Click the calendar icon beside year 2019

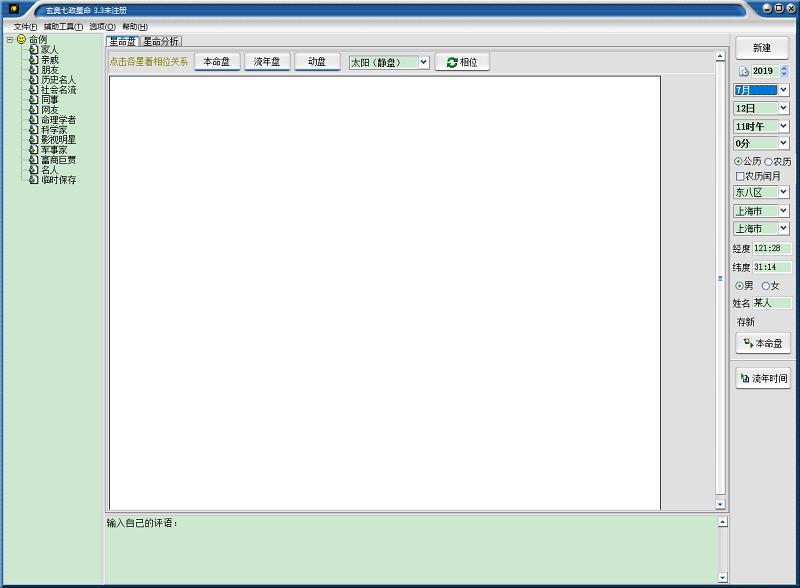click(743, 71)
